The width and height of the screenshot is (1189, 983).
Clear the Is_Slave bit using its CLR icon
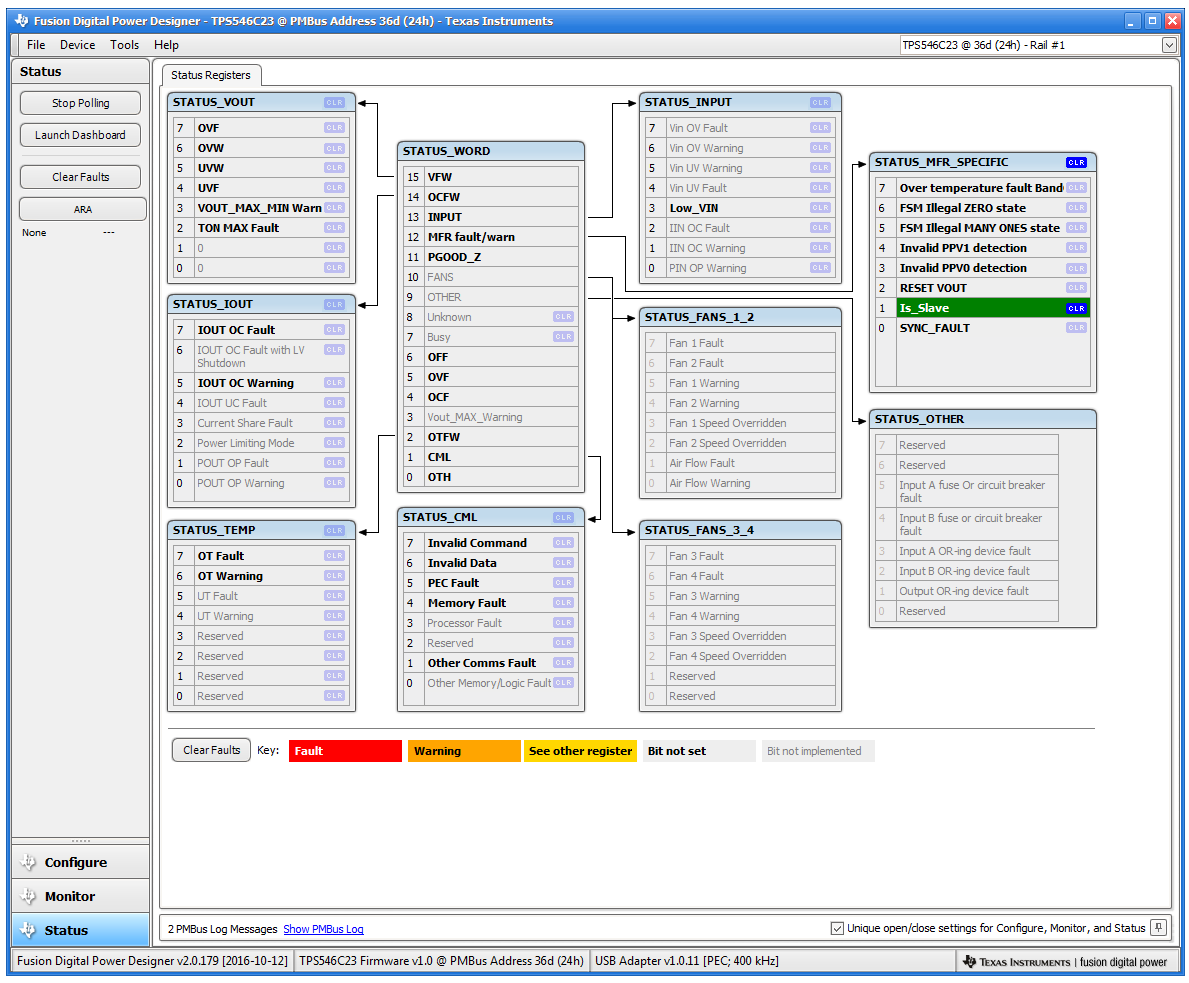click(1075, 307)
